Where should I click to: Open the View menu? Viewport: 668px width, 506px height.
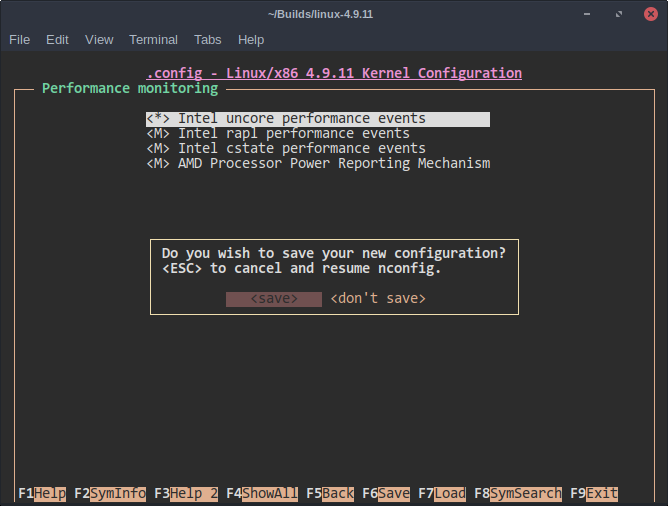(x=99, y=40)
